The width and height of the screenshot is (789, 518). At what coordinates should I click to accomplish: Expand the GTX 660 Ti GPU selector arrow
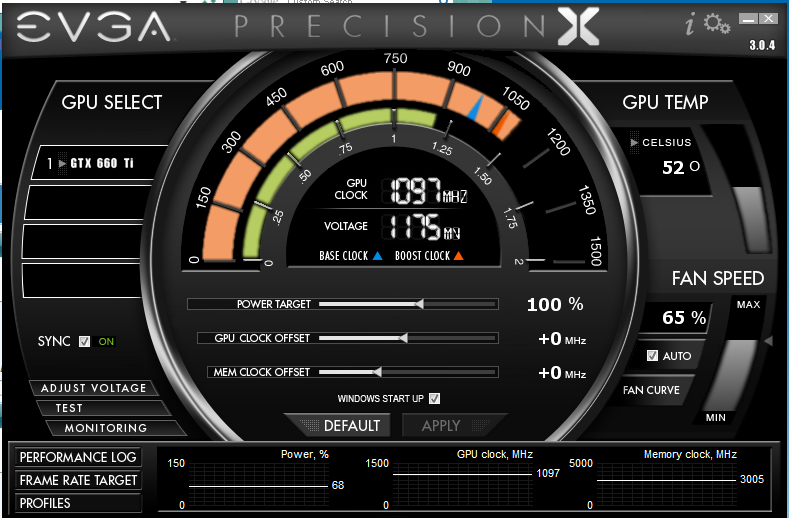[x=62, y=163]
